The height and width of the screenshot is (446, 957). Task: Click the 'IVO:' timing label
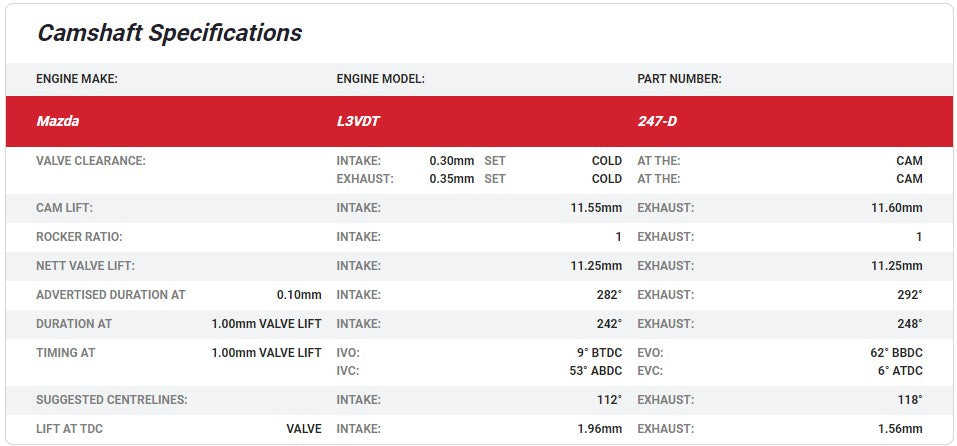[348, 353]
